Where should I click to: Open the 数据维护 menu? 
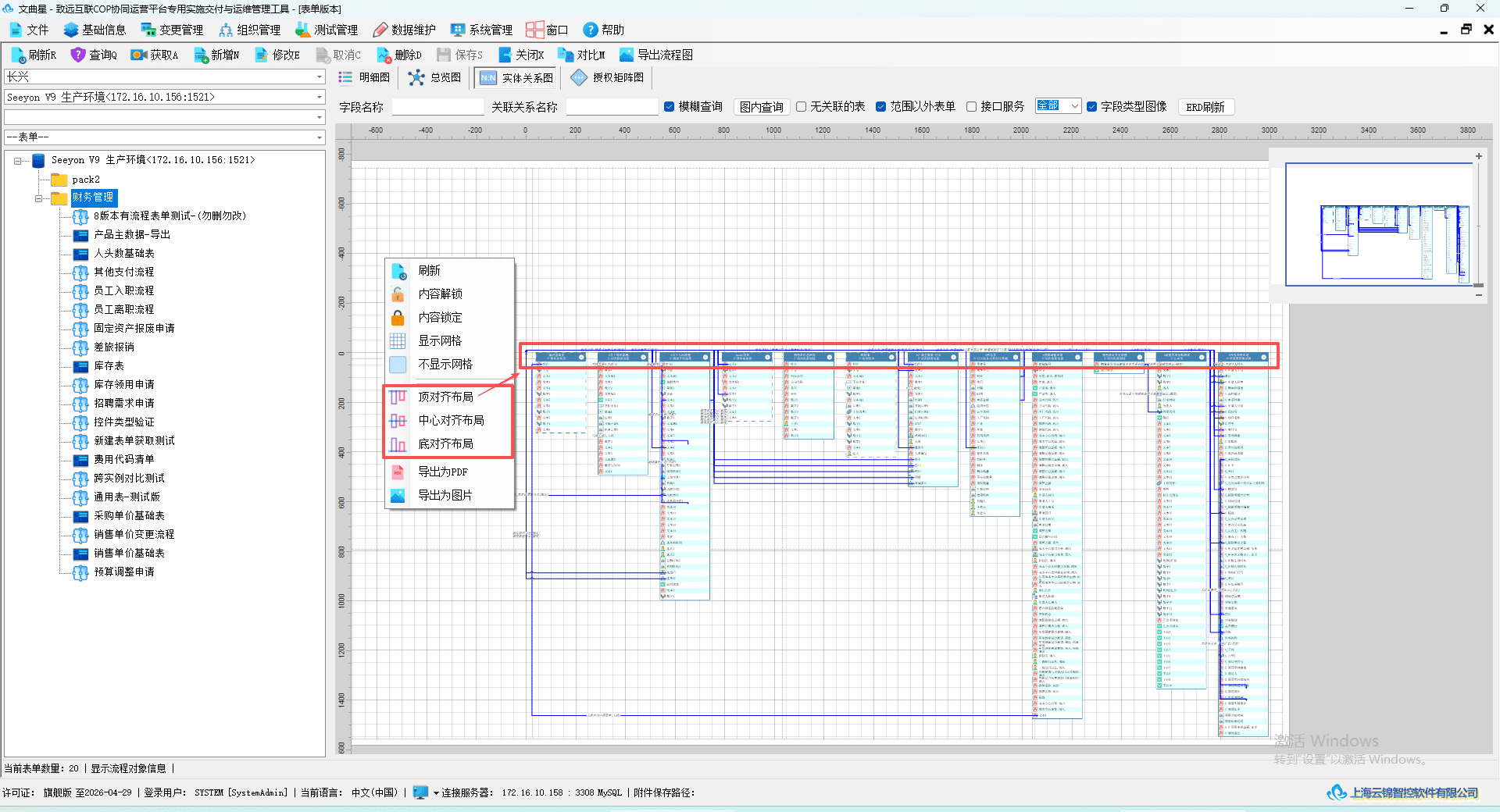click(405, 30)
